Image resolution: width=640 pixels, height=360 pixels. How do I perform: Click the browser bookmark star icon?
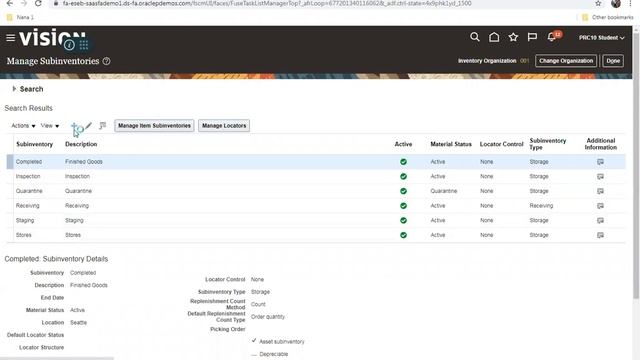point(598,3)
